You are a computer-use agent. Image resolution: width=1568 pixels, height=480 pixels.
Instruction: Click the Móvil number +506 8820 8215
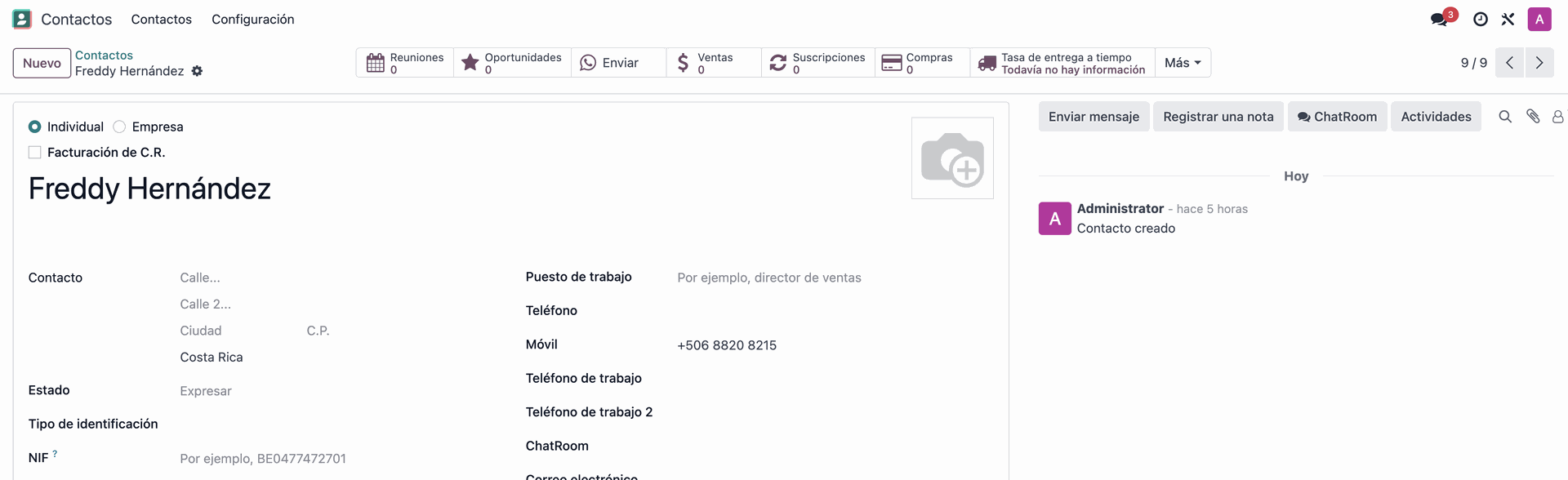(x=727, y=345)
